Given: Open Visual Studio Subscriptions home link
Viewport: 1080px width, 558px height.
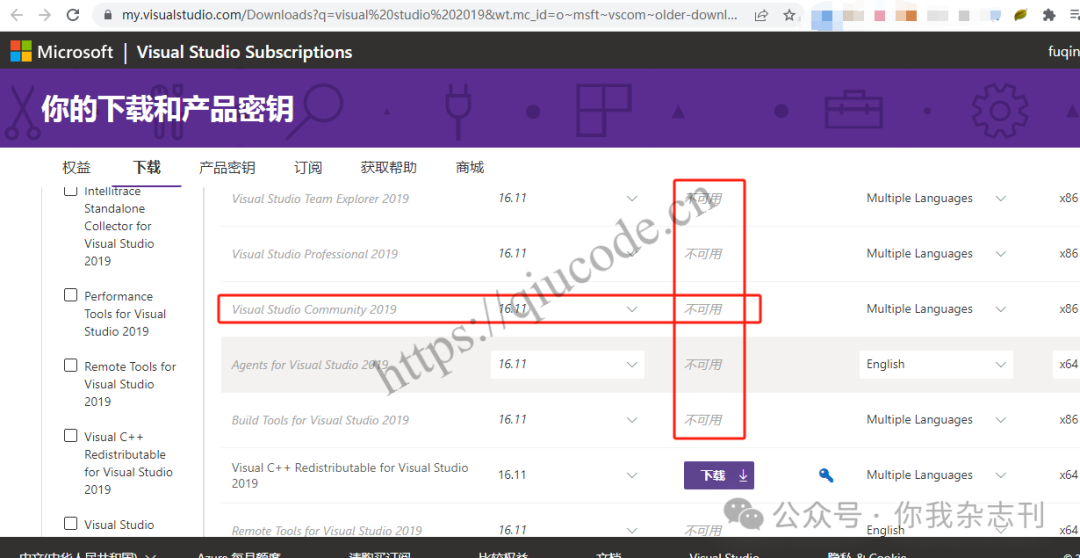Looking at the screenshot, I should [x=245, y=52].
